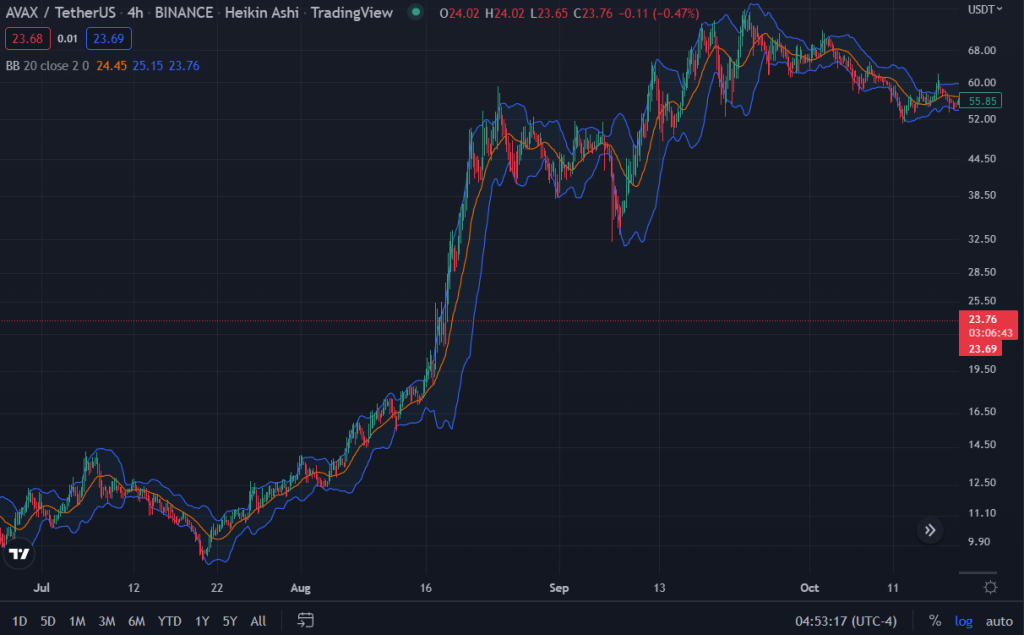Toggle percent scale mode
This screenshot has height=635, width=1024.
[x=935, y=621]
